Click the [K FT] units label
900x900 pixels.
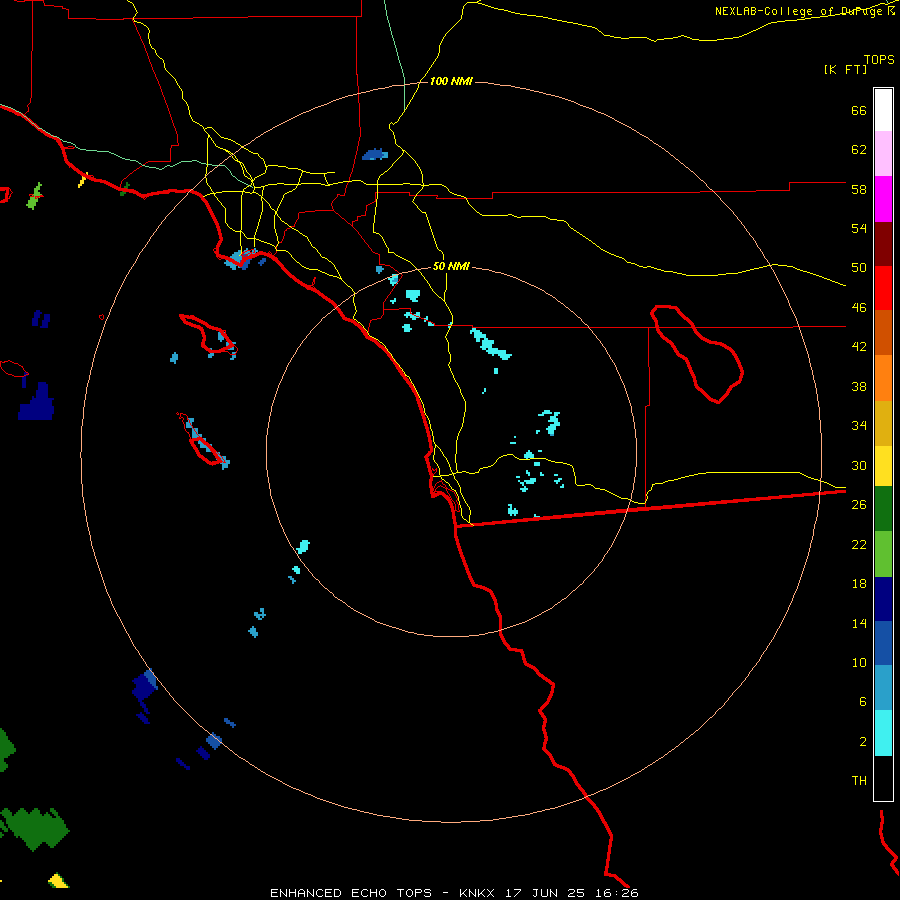pos(845,69)
